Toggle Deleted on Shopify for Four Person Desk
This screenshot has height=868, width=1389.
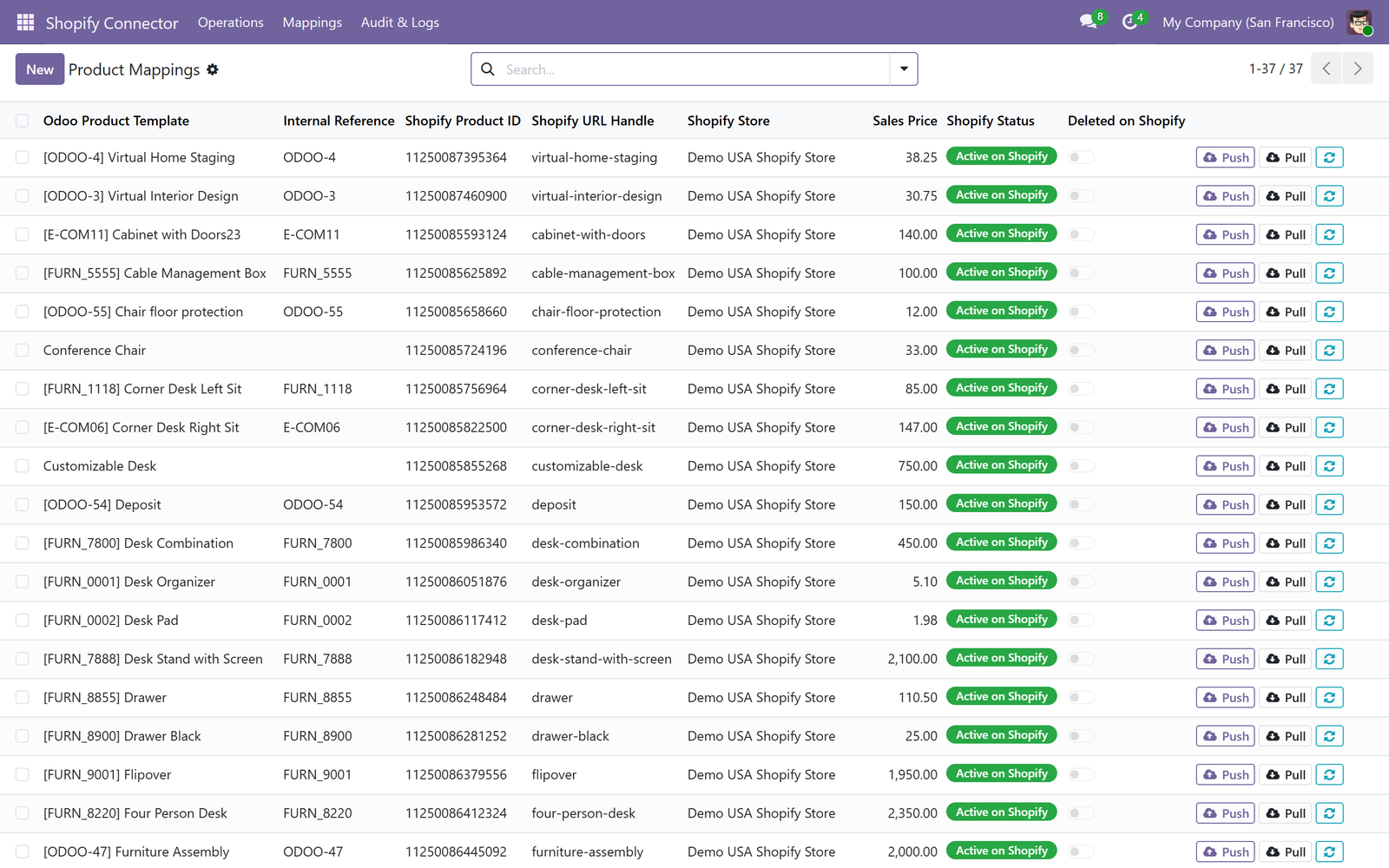[x=1081, y=813]
